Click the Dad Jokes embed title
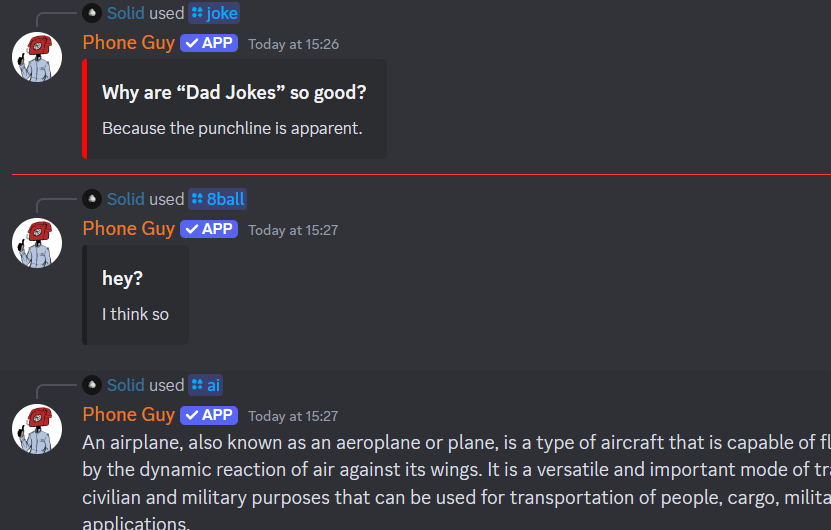The height and width of the screenshot is (530, 831). tap(234, 93)
